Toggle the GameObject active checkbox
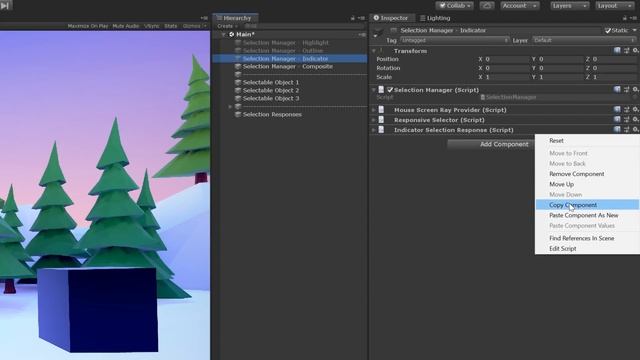This screenshot has height=360, width=640. 393,30
